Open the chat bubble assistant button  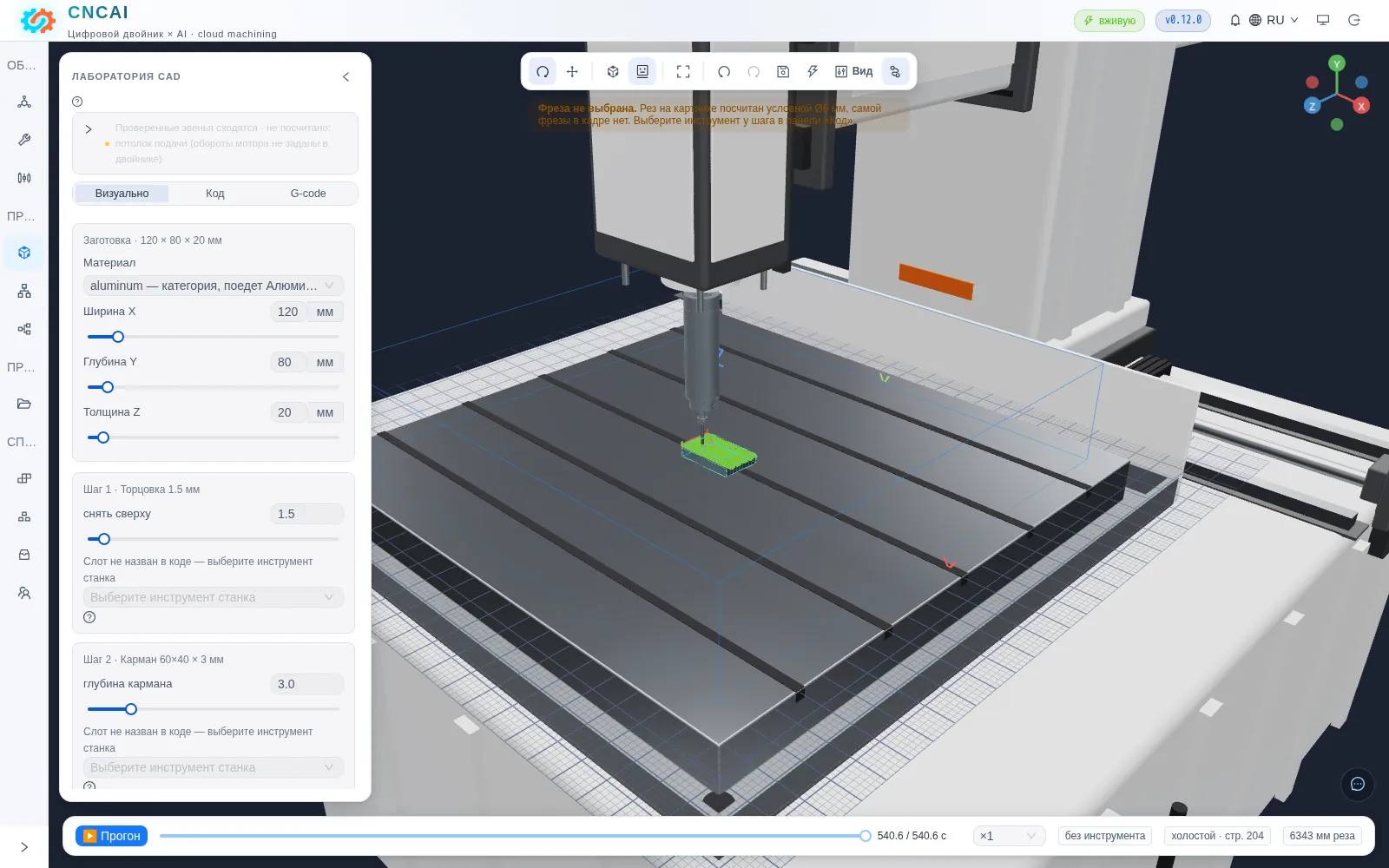pos(1358,784)
